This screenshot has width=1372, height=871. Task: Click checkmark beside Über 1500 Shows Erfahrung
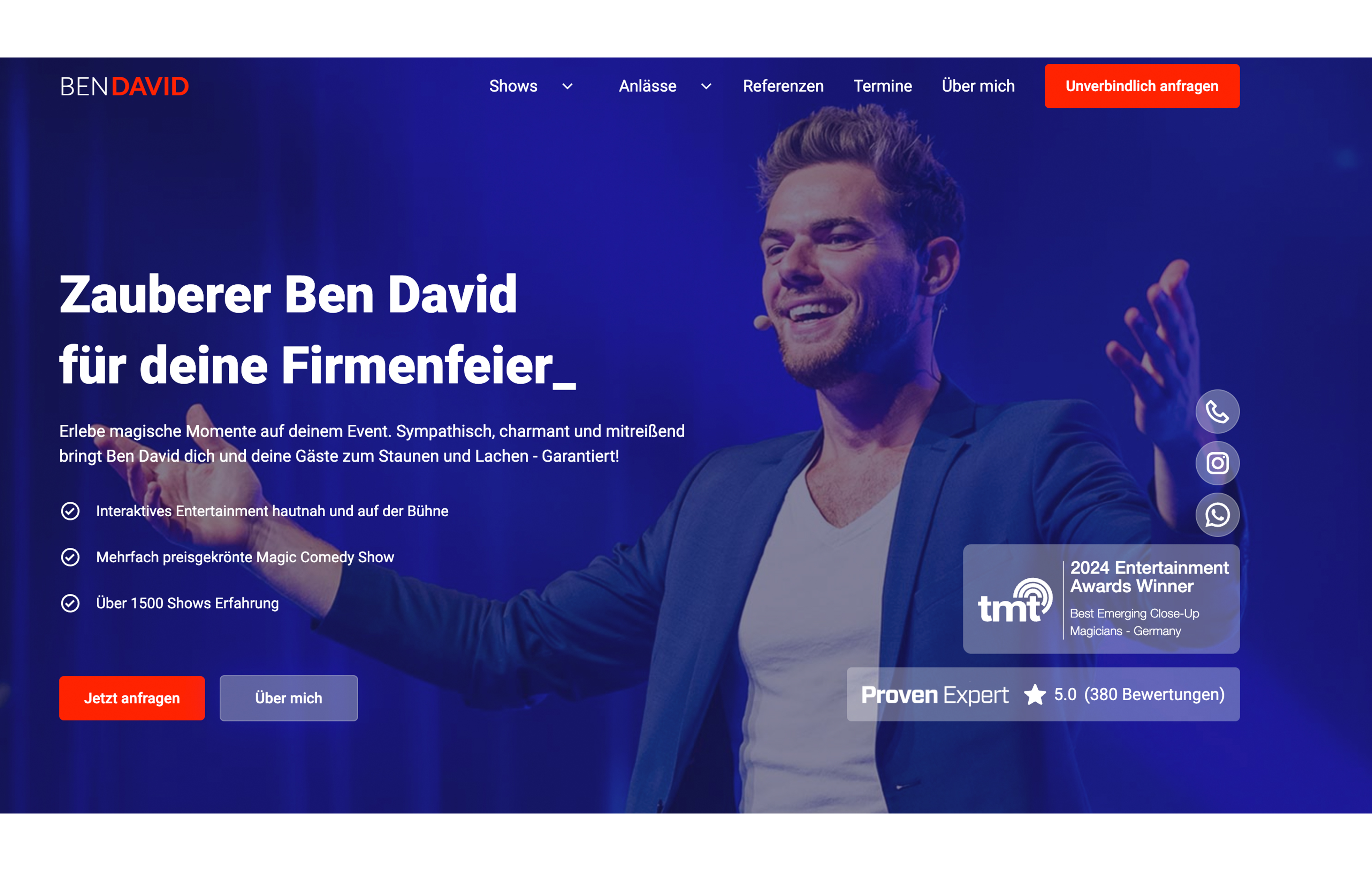coord(70,603)
